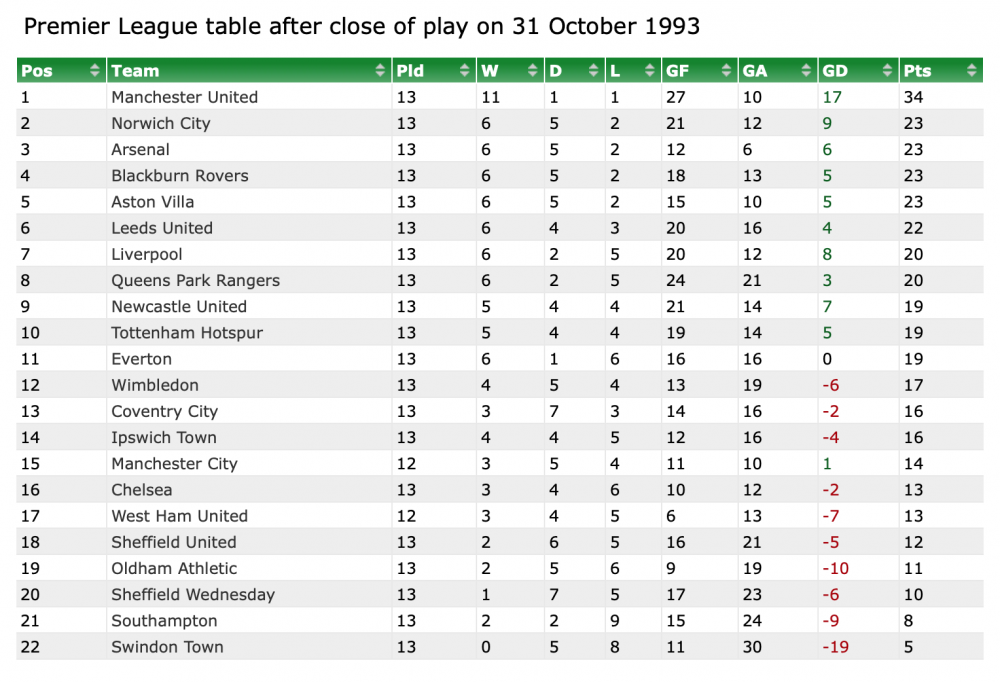Click the sort arrows in Team column
1000x682 pixels.
click(380, 71)
